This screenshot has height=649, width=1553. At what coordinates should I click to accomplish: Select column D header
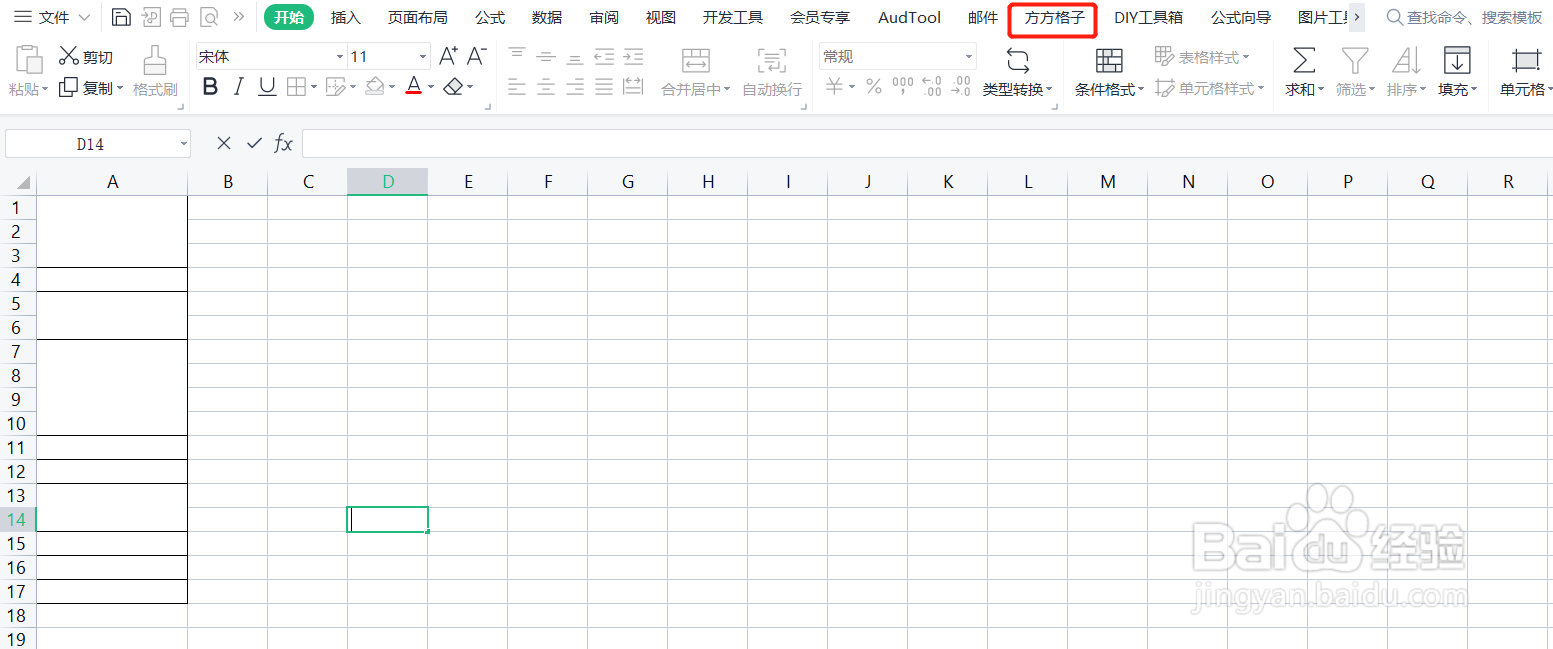point(388,181)
